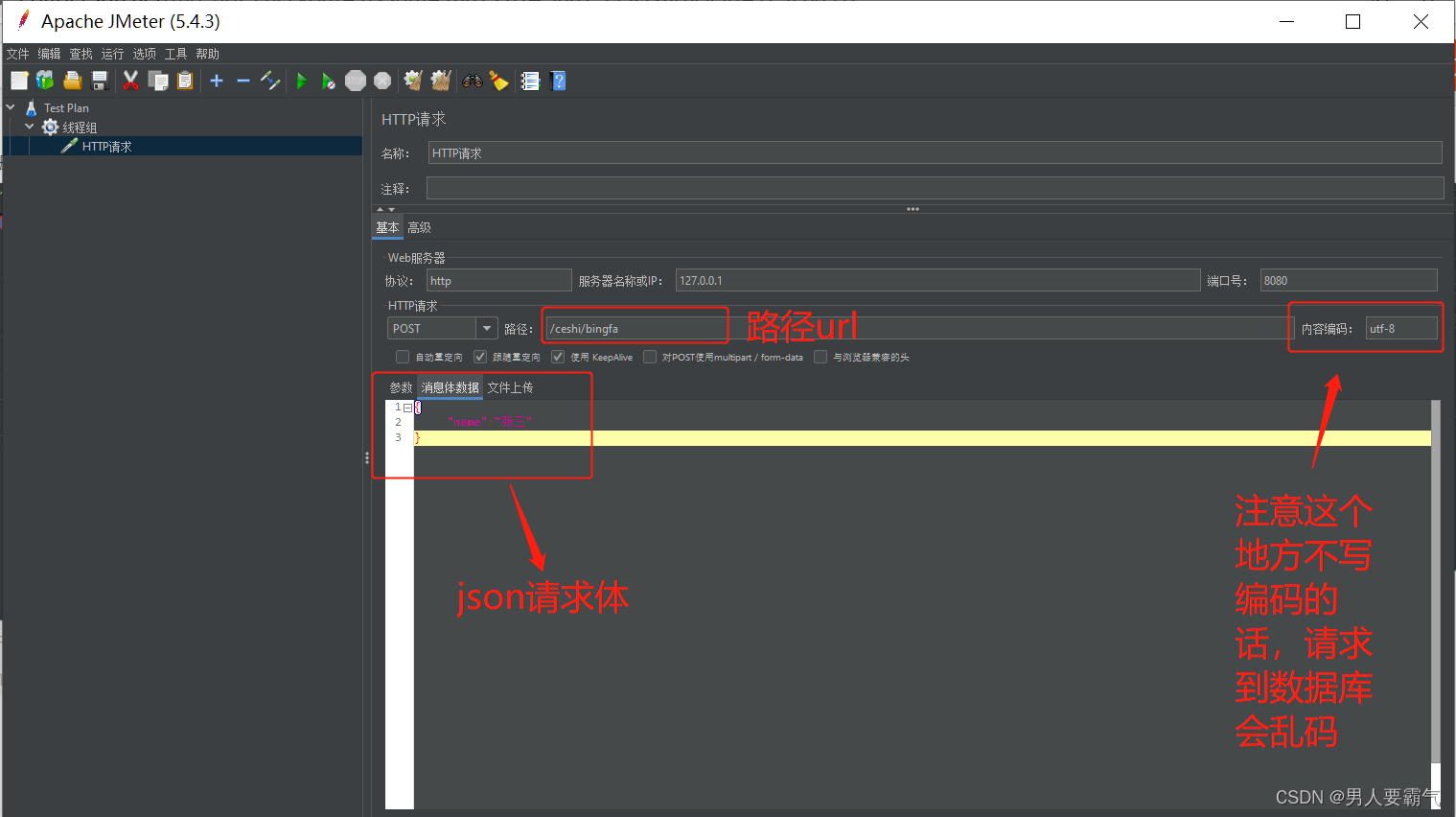Viewport: 1456px width, 817px height.
Task: Click the body editor vertical scrollbar
Action: (1436, 581)
